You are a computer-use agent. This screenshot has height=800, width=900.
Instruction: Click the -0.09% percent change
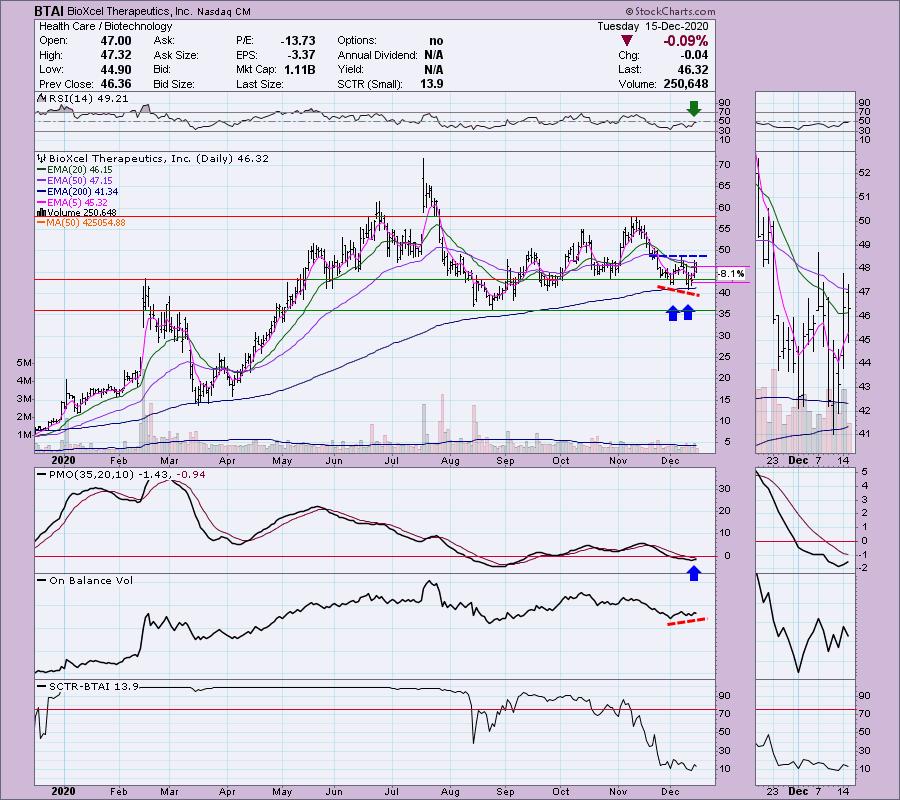point(685,41)
